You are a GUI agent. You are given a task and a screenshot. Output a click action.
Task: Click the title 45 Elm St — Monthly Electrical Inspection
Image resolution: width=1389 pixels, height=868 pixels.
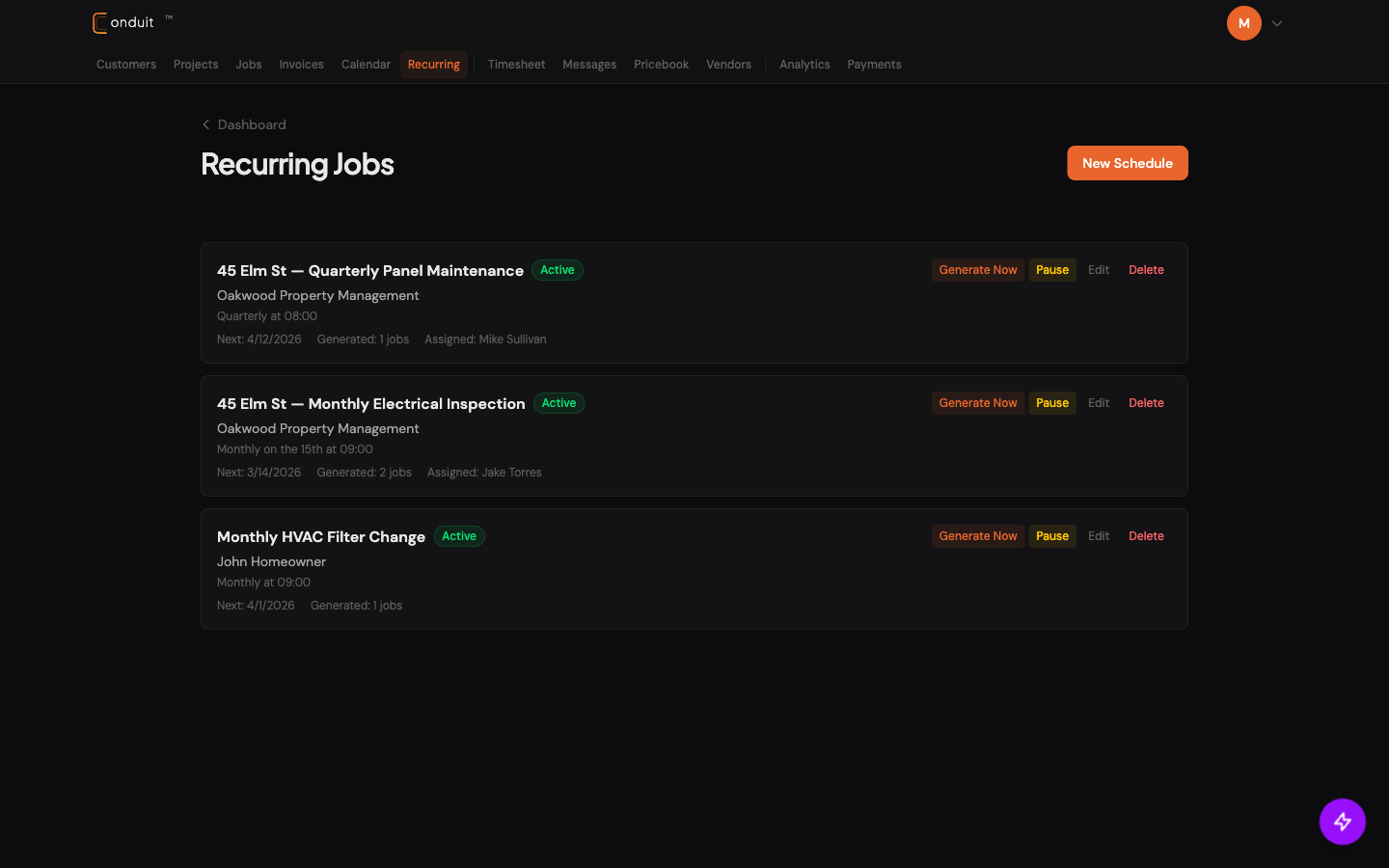(x=371, y=404)
